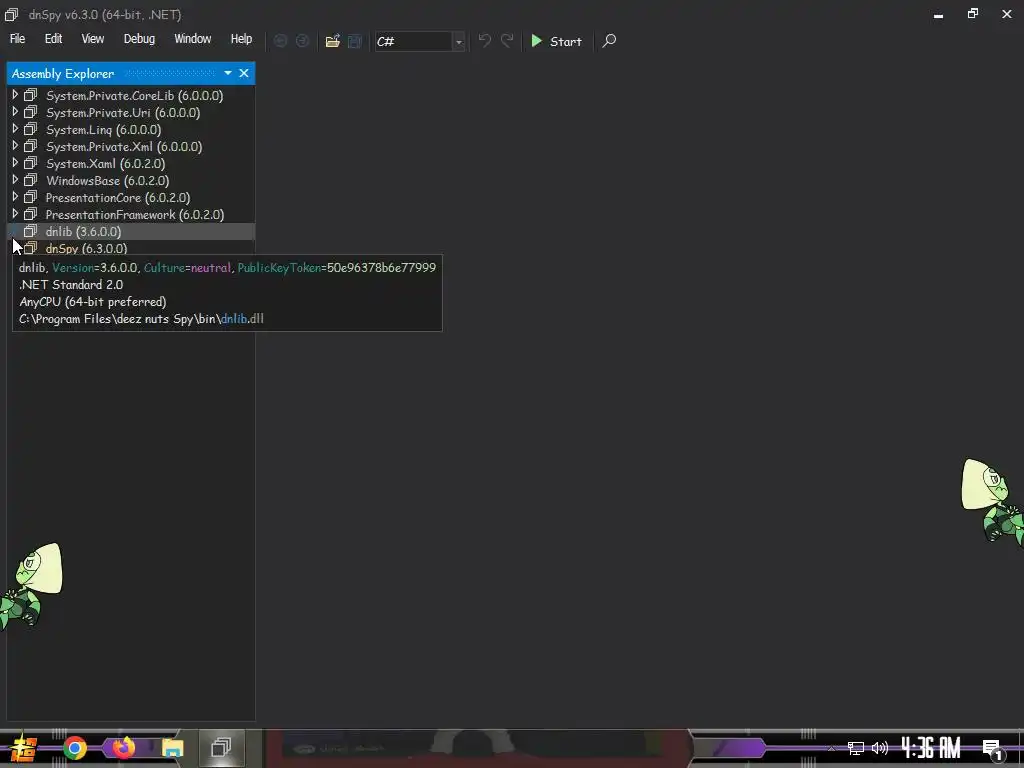1024x768 pixels.
Task: Click the navigate backward arrow icon
Action: click(281, 41)
